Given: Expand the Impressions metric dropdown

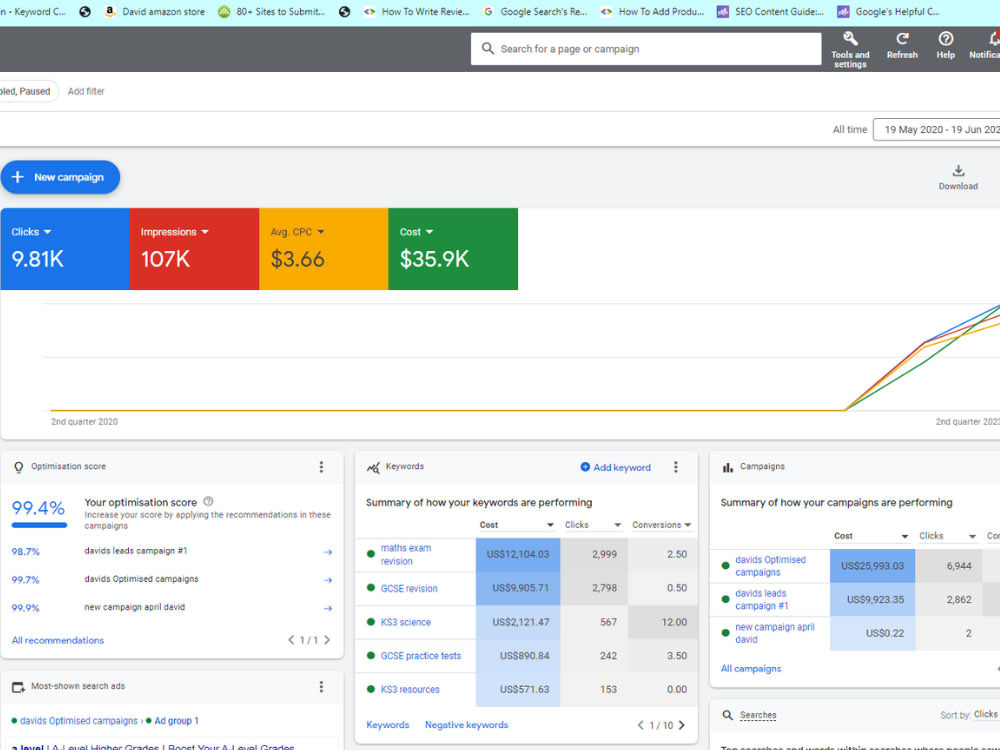Looking at the screenshot, I should coord(205,232).
